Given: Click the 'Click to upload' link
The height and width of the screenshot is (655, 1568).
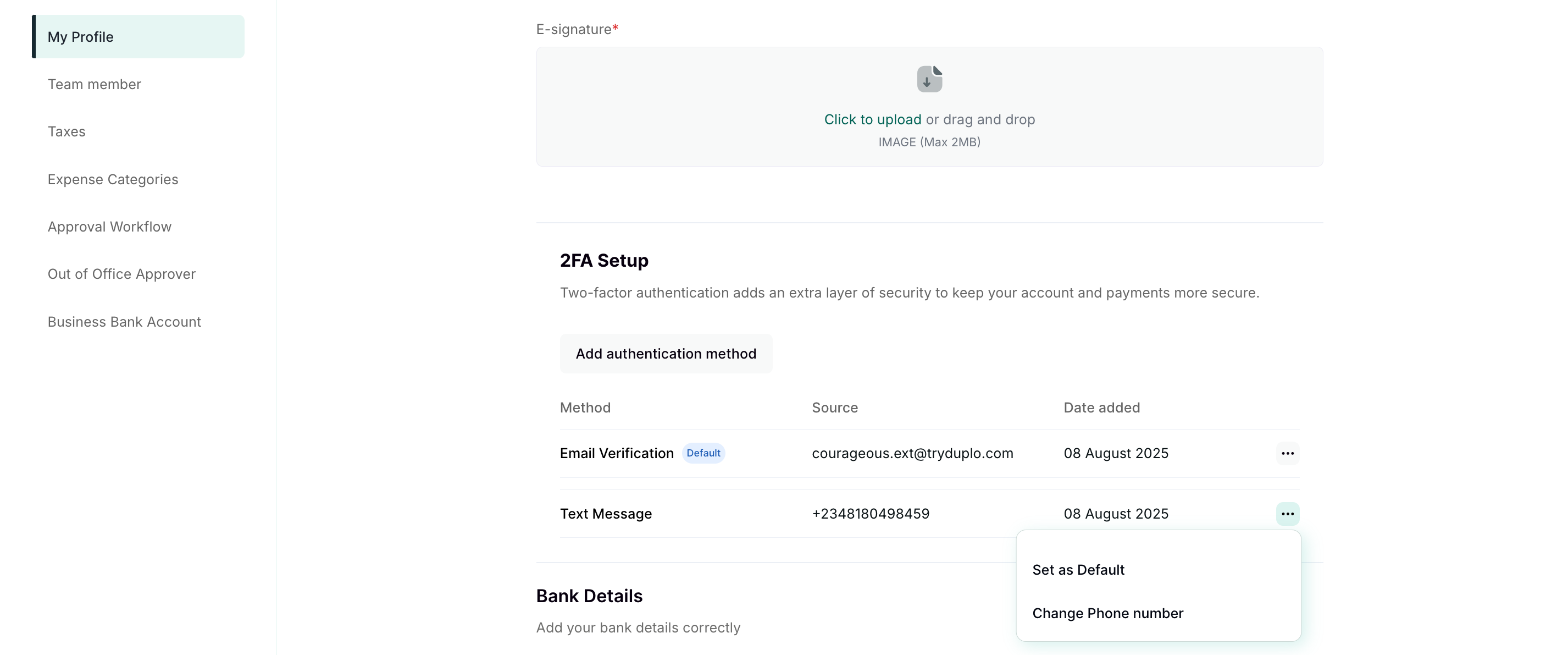Looking at the screenshot, I should tap(872, 119).
